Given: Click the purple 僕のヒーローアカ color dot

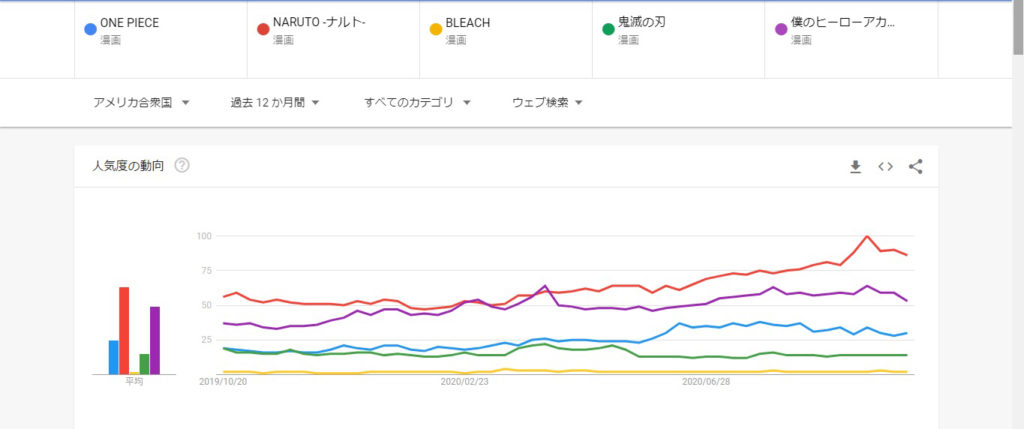Looking at the screenshot, I should tap(781, 29).
